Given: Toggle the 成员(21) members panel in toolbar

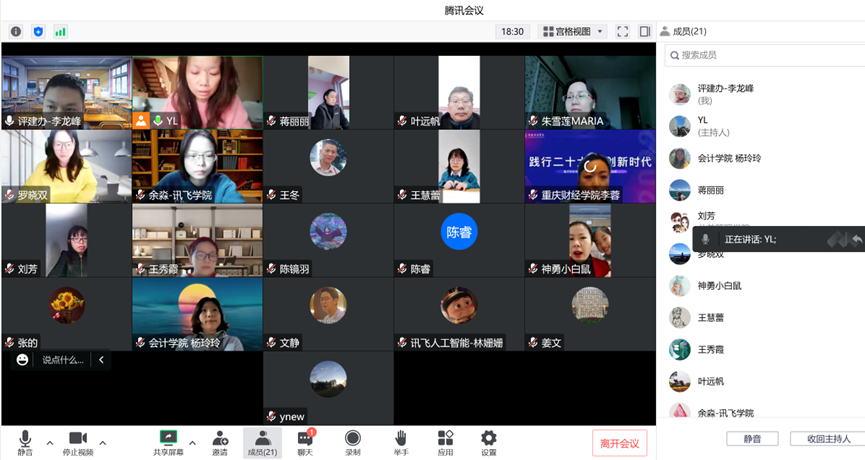Looking at the screenshot, I should tap(262, 442).
